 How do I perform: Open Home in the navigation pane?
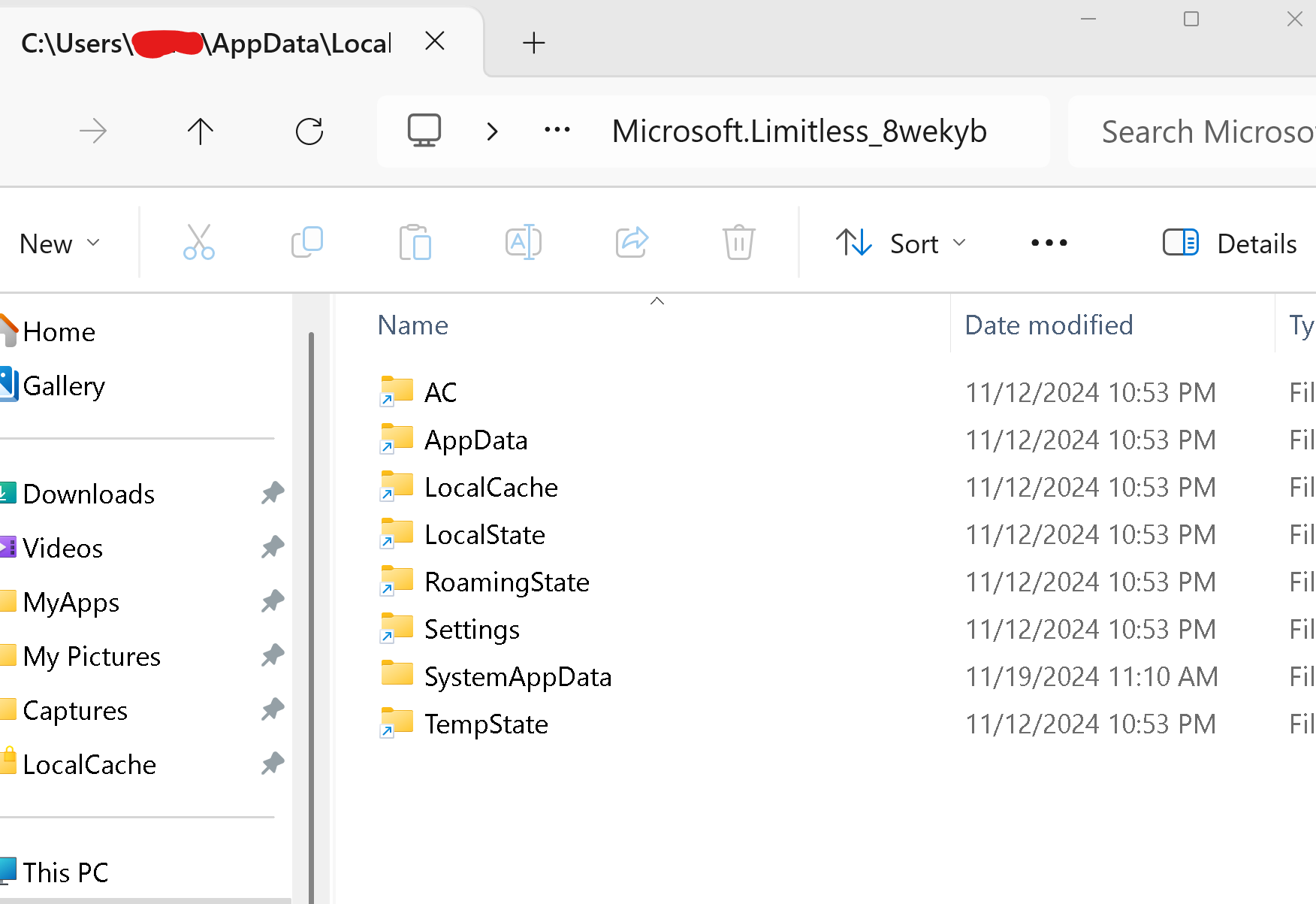coord(59,332)
